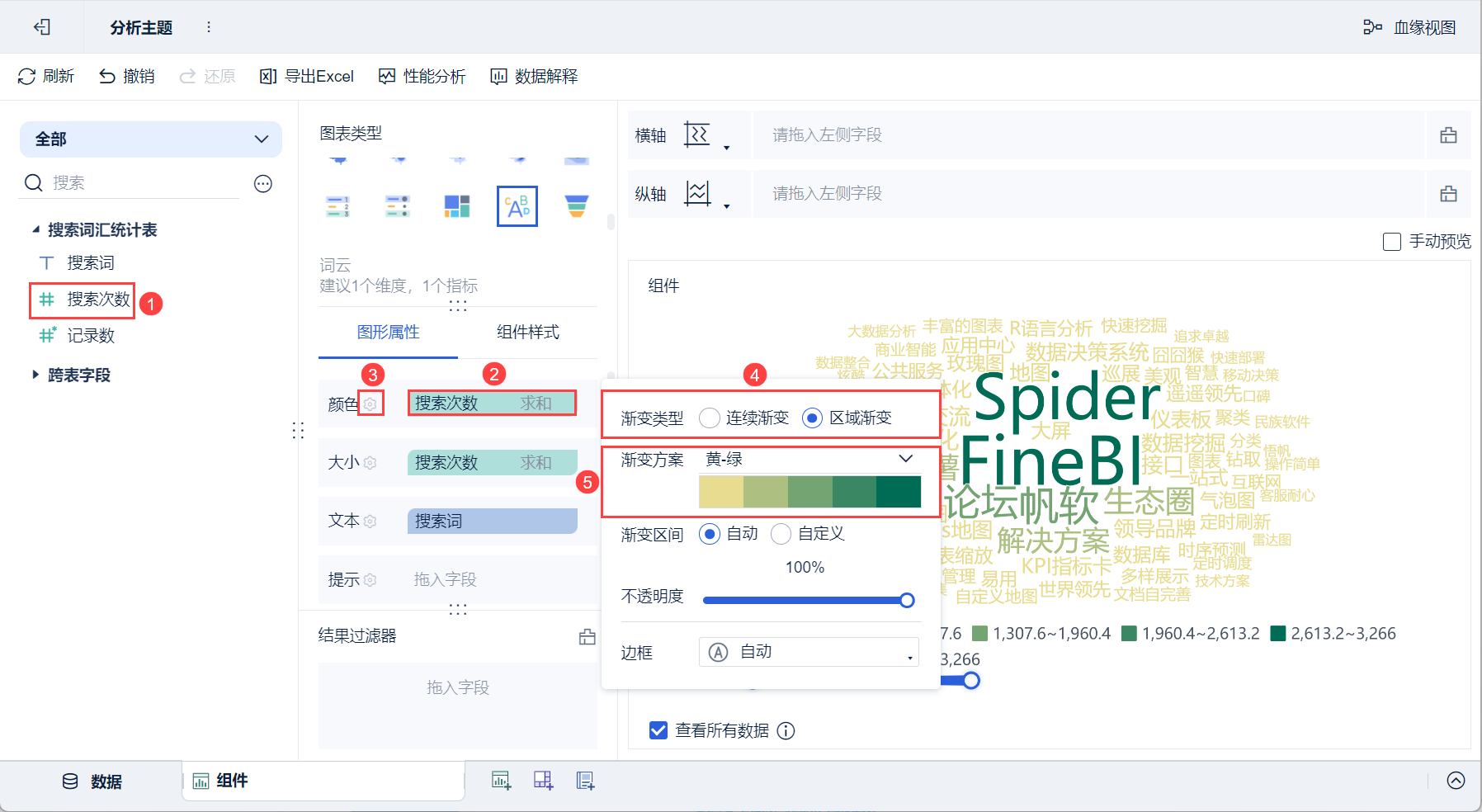Click the collapse arrow icon at bottom right
This screenshot has height=812, width=1482.
pos(1456,781)
